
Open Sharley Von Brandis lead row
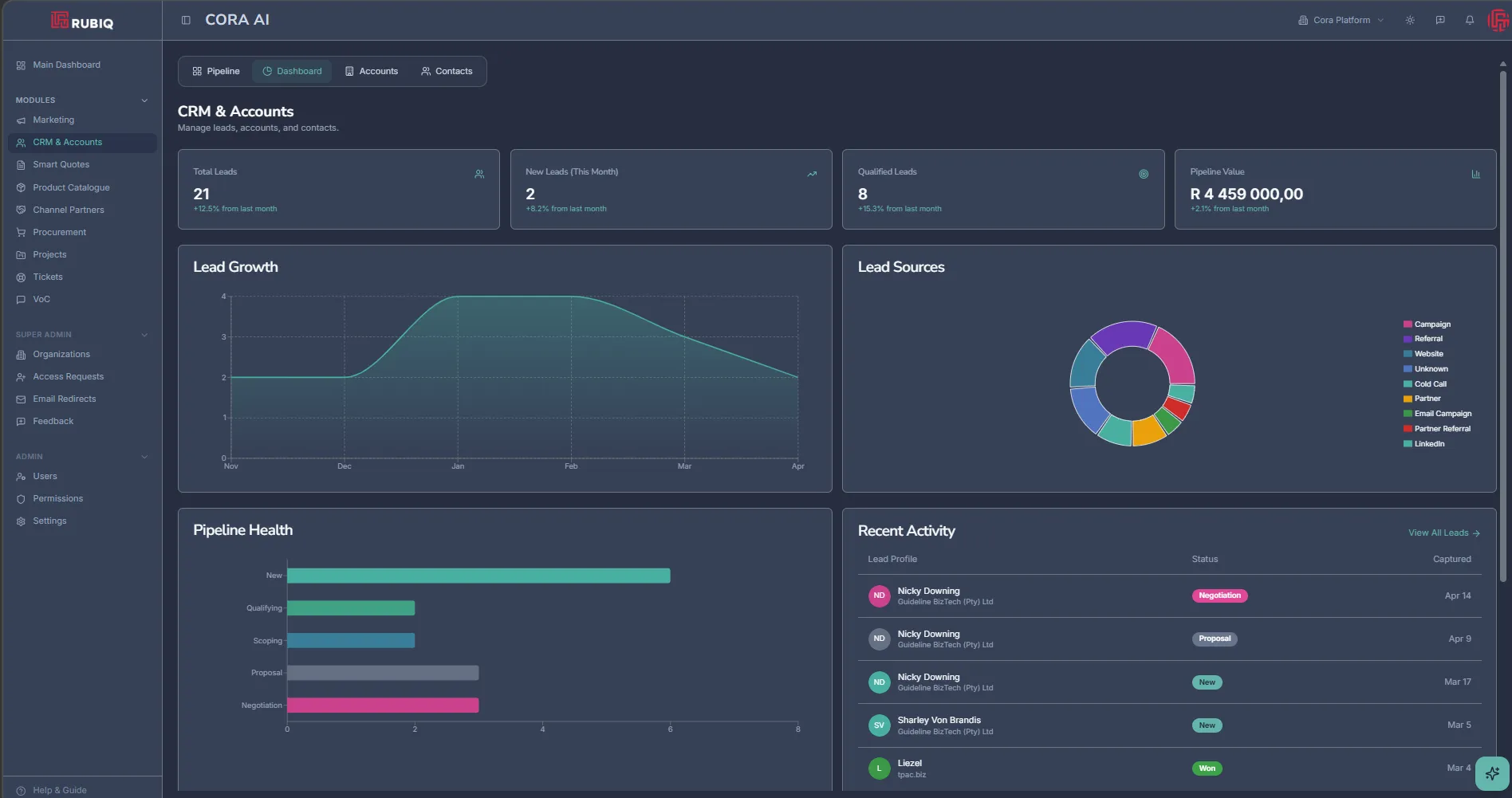point(1169,725)
